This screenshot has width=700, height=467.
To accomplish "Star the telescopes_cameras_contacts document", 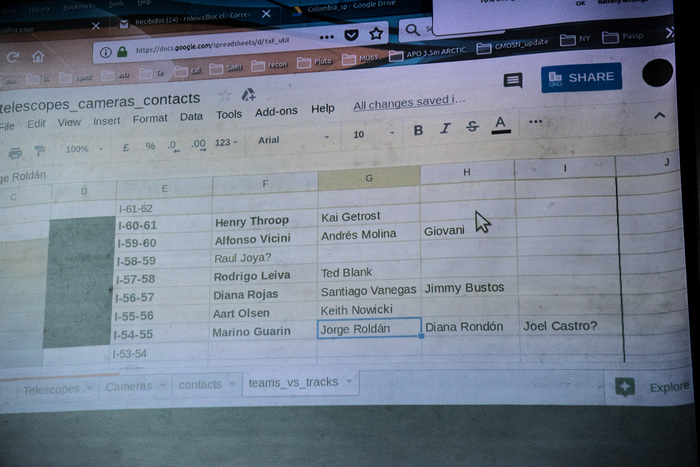I will (225, 96).
